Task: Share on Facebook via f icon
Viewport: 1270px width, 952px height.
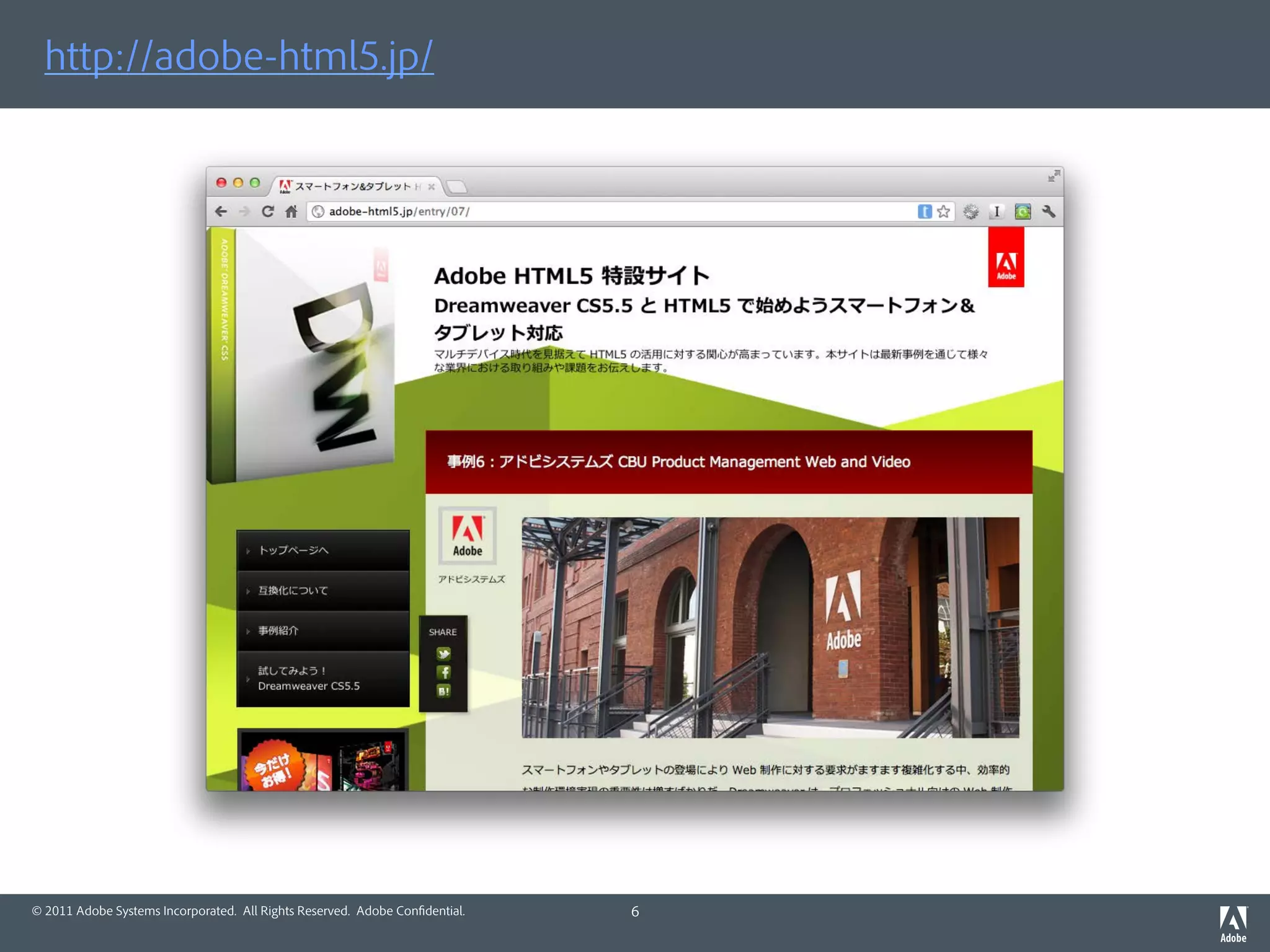Action: point(443,672)
